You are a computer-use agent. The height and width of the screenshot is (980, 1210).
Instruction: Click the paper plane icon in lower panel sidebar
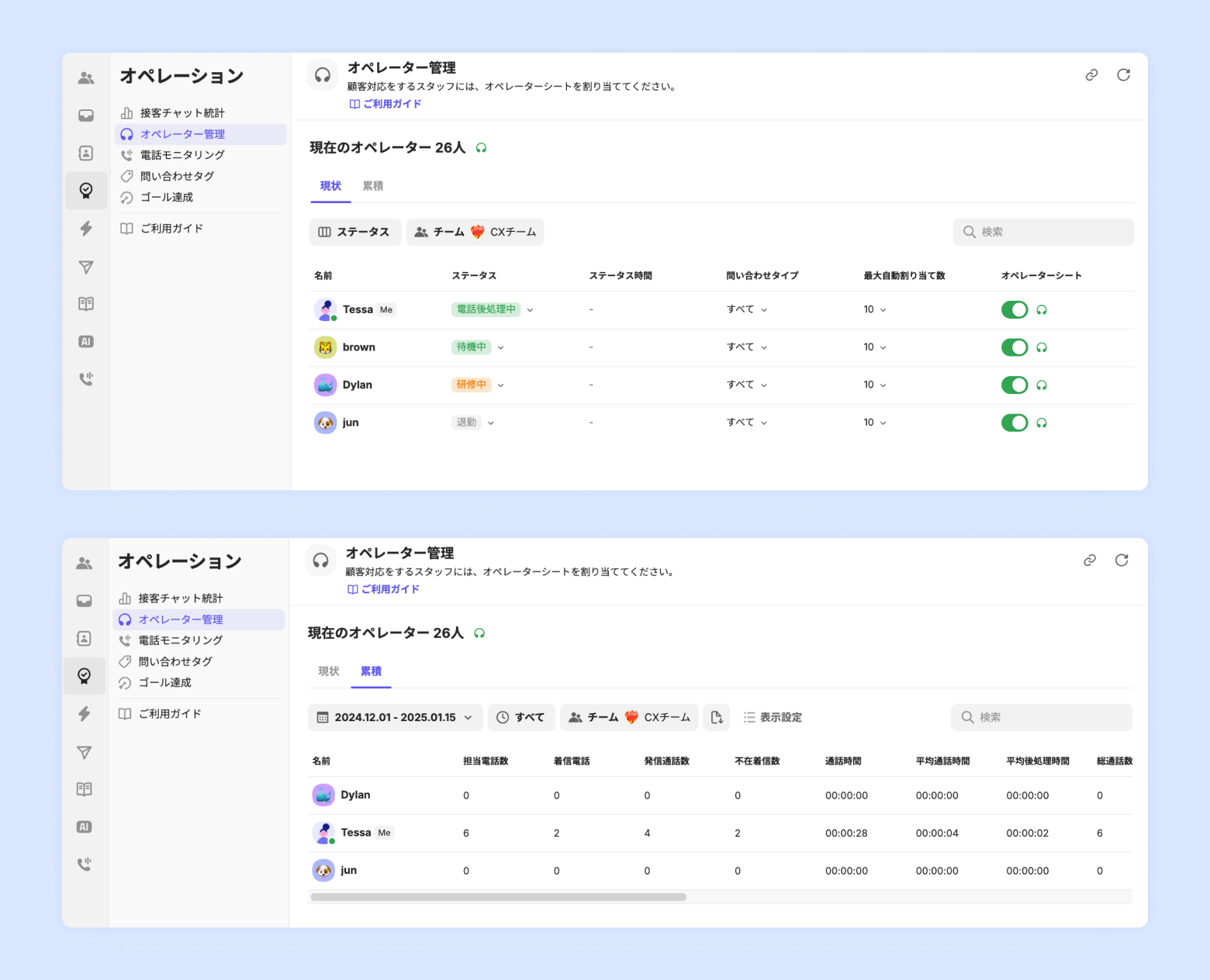click(x=85, y=752)
